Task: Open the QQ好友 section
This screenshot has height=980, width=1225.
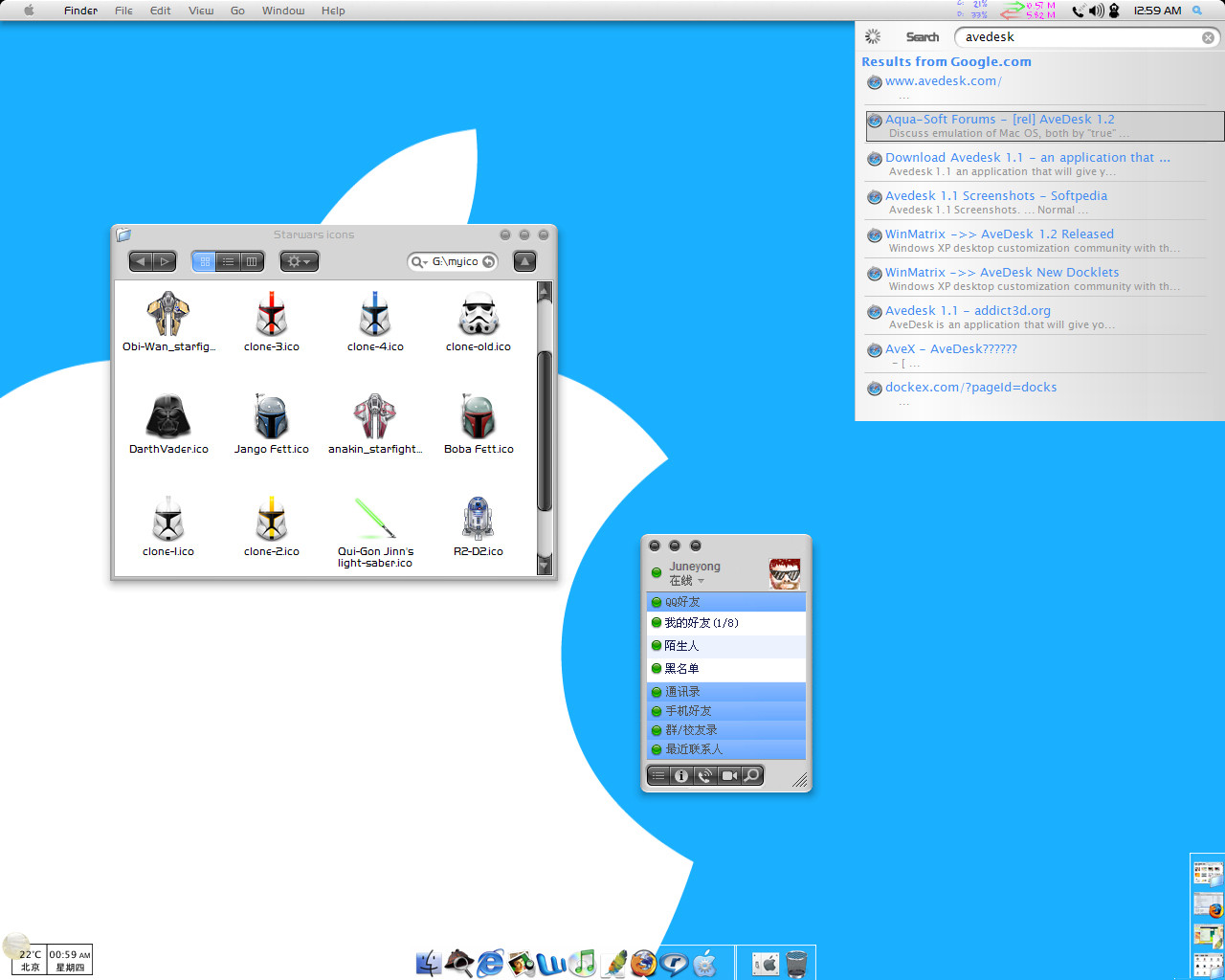Action: click(726, 602)
